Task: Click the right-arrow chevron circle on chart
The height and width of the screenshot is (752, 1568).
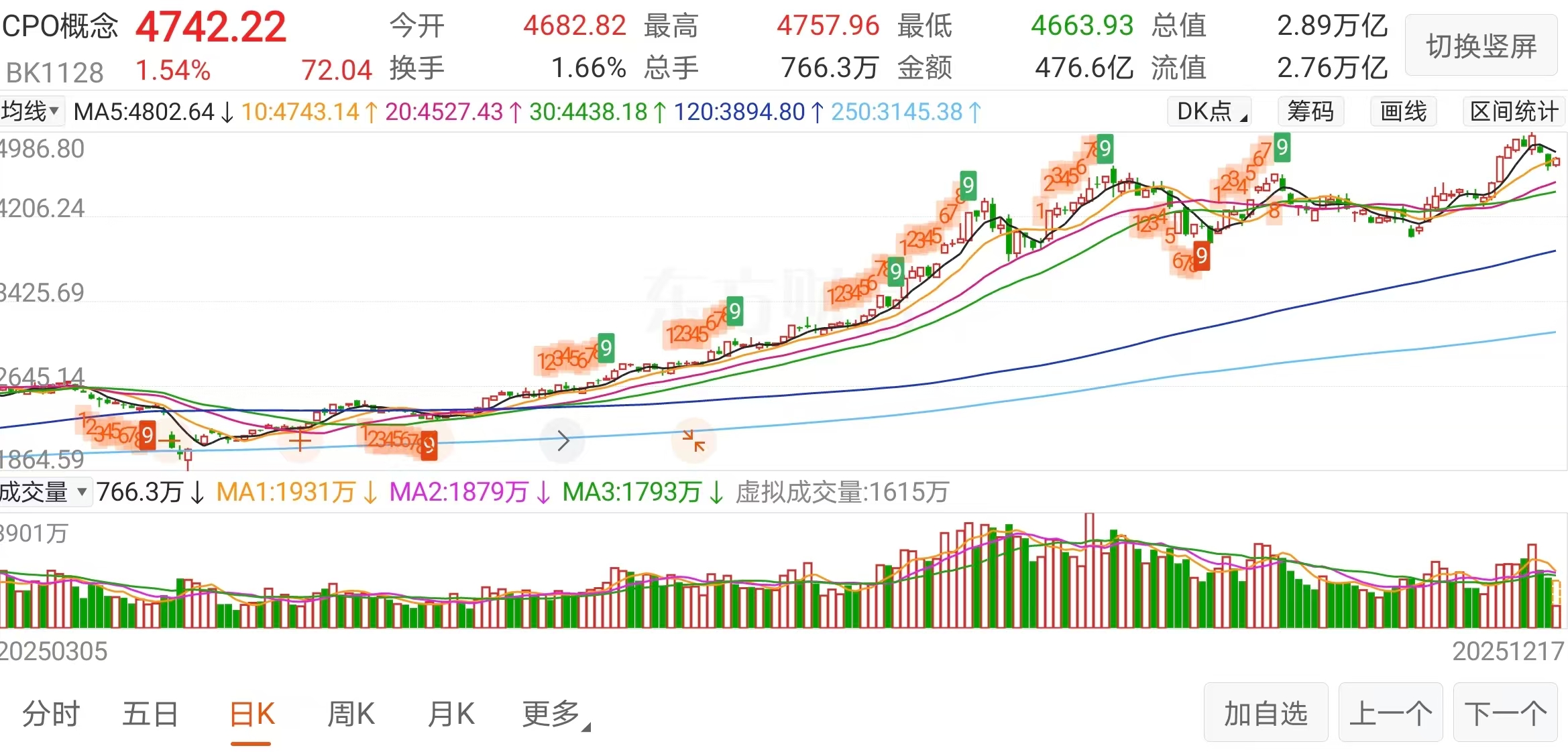Action: click(x=563, y=440)
